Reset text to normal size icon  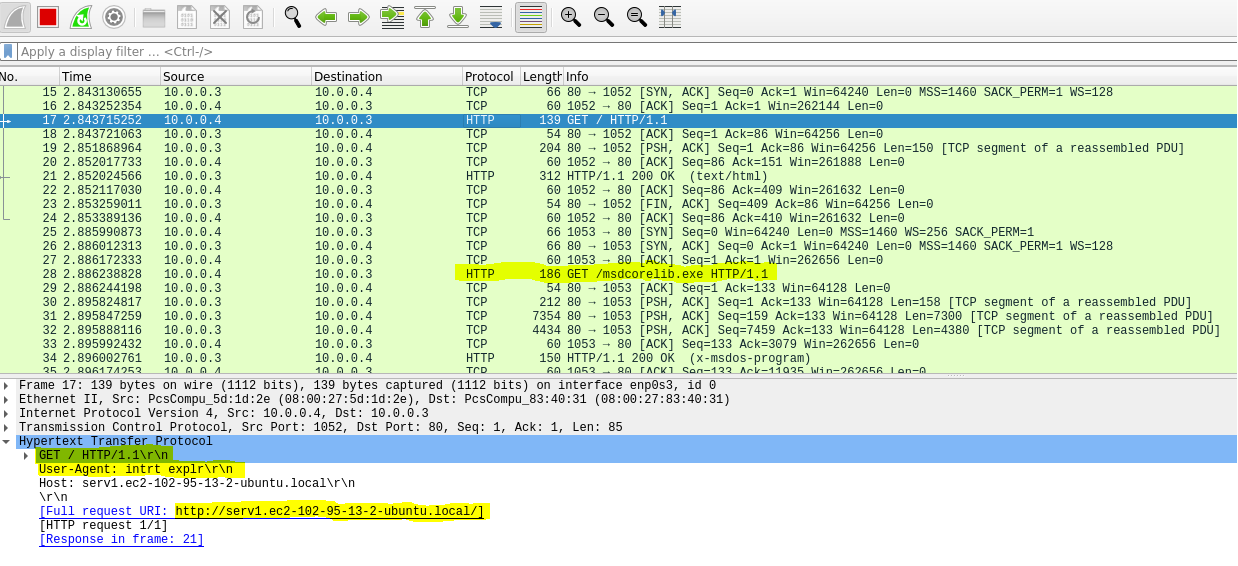[x=637, y=17]
